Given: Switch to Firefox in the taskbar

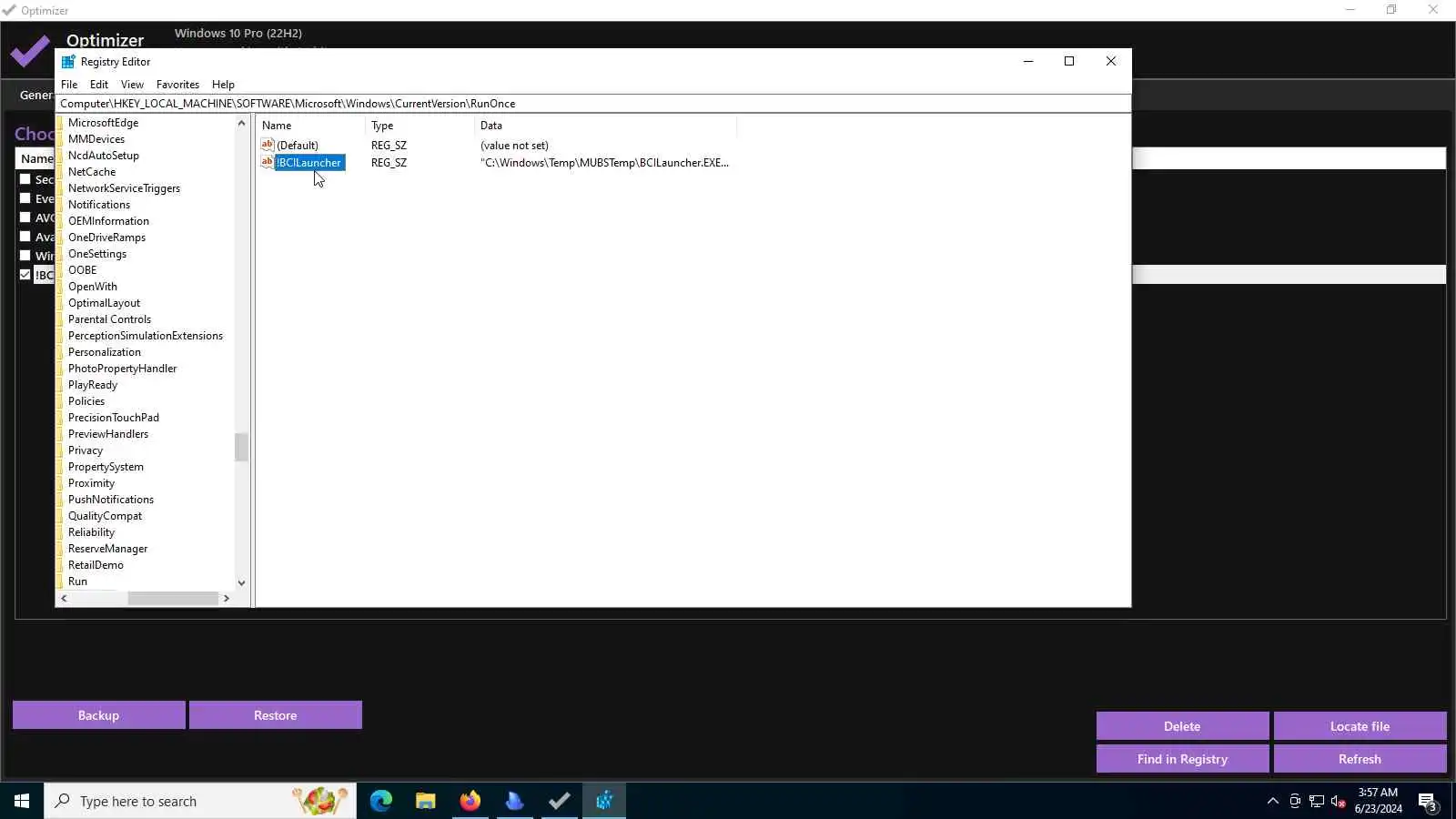Looking at the screenshot, I should click(470, 801).
